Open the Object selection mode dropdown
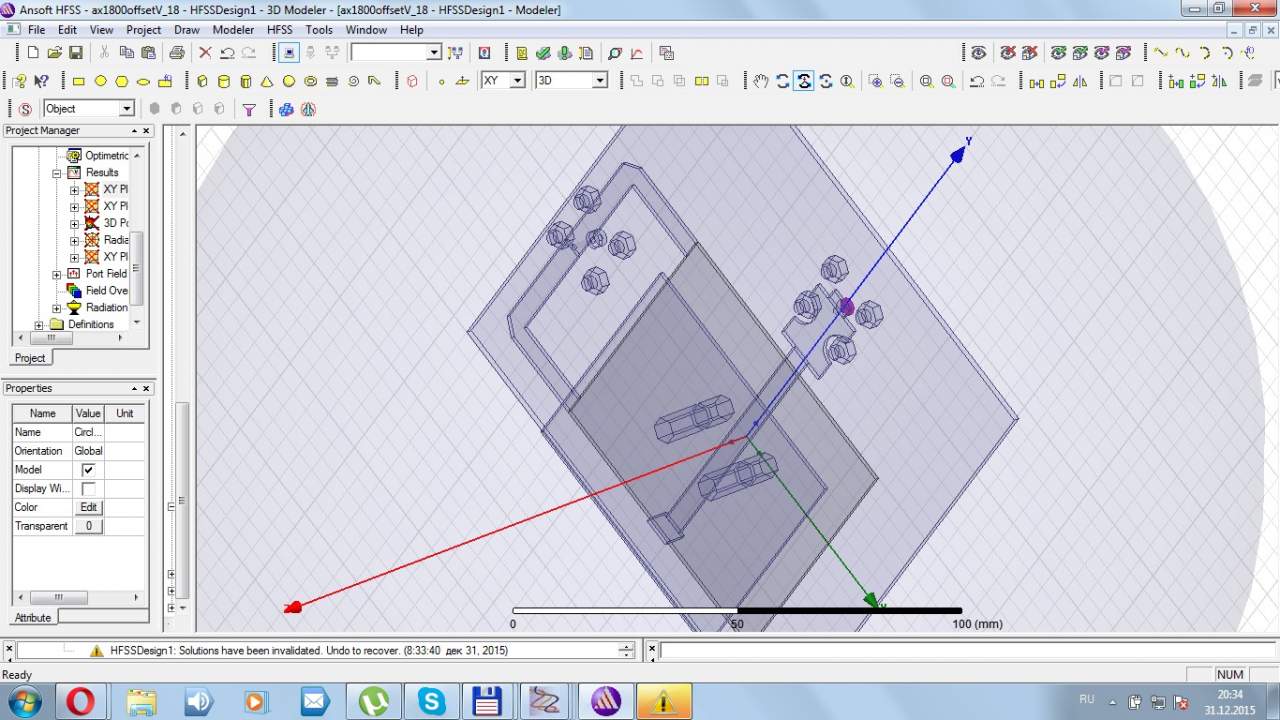This screenshot has height=720, width=1280. coord(127,109)
